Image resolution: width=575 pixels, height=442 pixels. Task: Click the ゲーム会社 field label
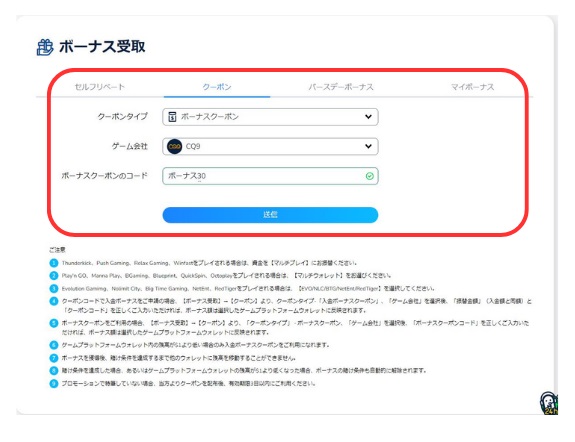[x=130, y=146]
